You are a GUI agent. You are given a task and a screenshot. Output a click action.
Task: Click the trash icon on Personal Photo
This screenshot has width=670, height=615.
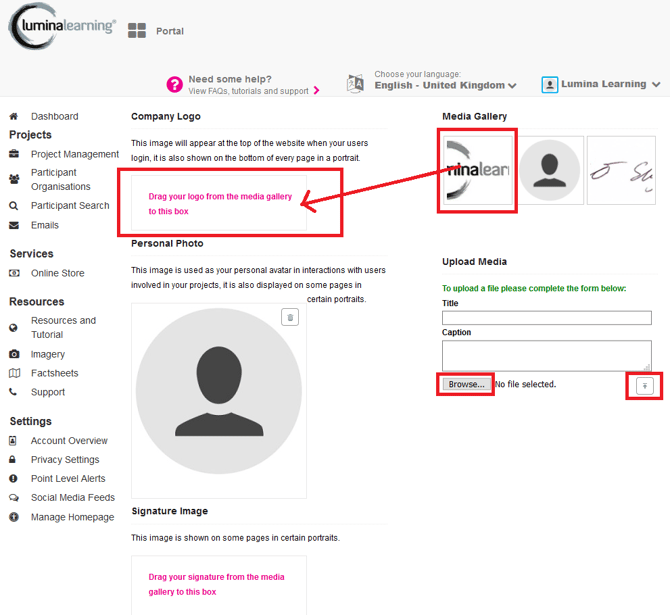tap(290, 317)
